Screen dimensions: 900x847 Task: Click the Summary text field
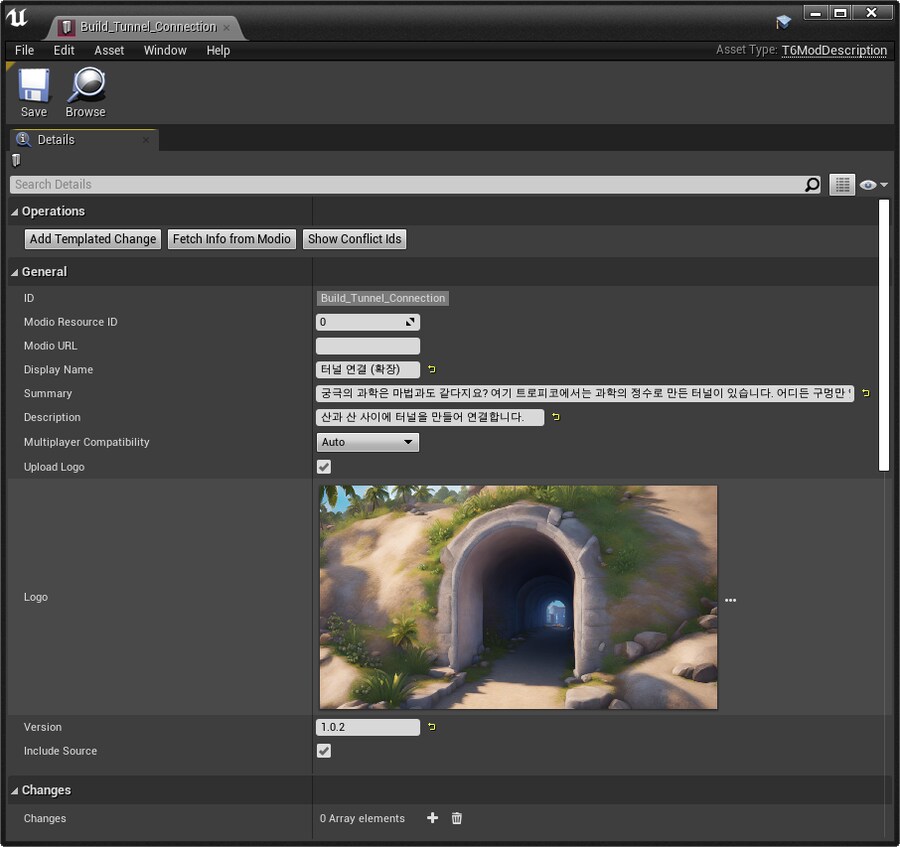[585, 393]
